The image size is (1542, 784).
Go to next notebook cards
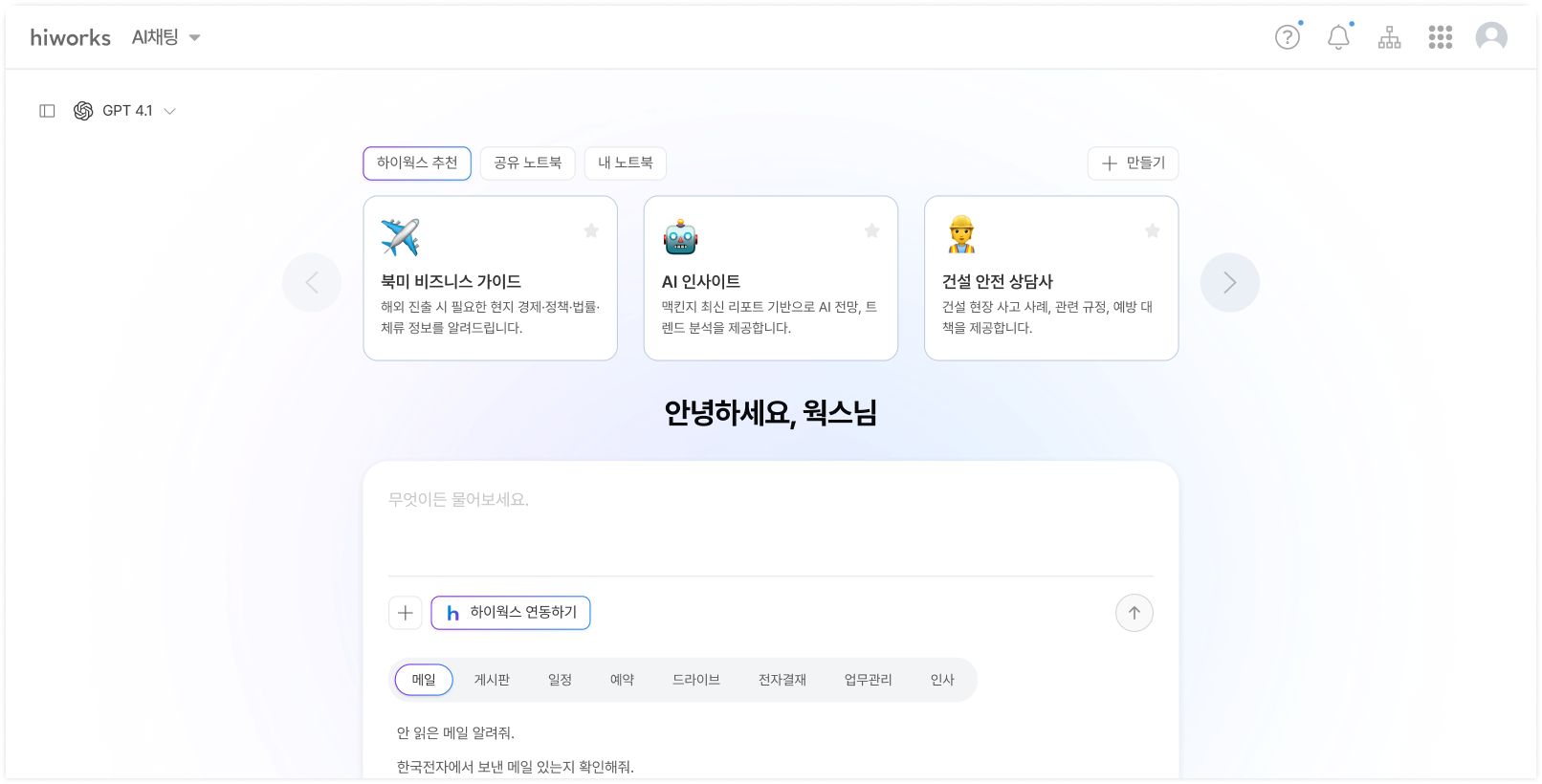pyautogui.click(x=1230, y=282)
